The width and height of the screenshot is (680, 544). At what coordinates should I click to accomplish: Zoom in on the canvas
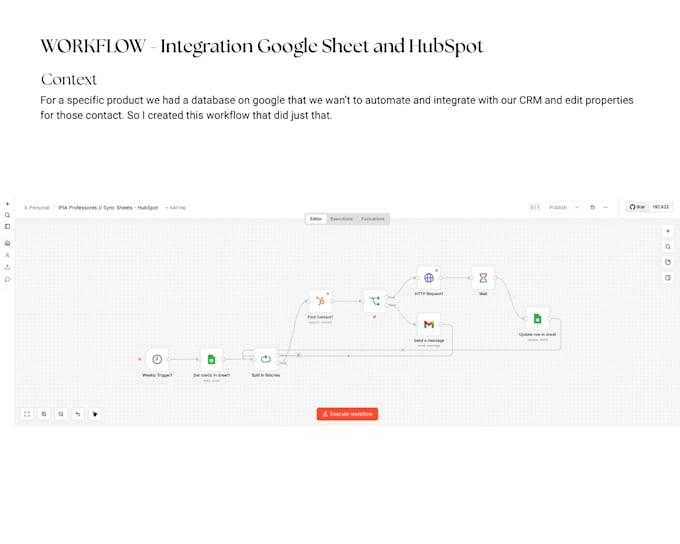[x=44, y=414]
